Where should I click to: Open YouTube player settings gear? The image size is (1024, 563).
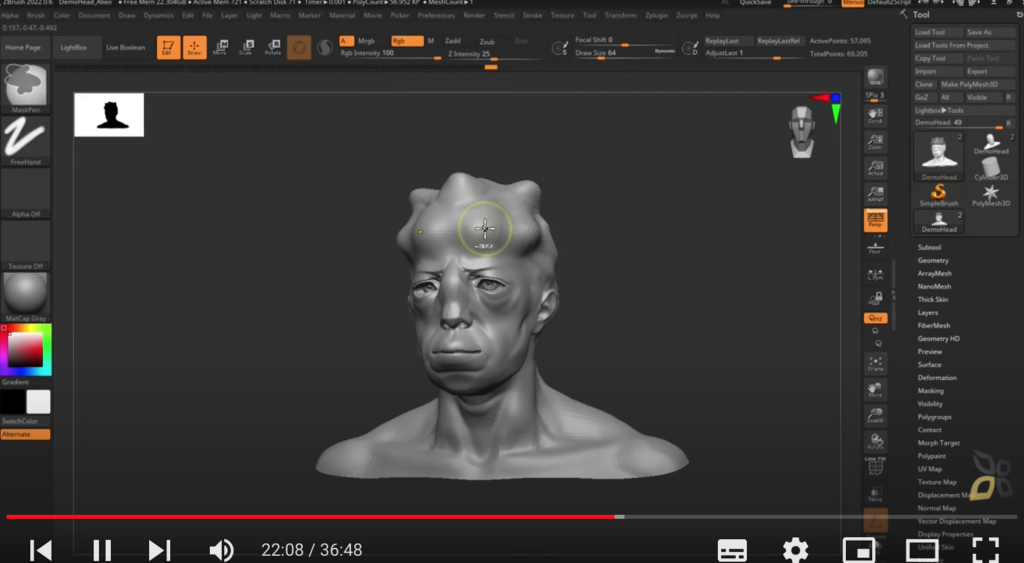pyautogui.click(x=795, y=550)
